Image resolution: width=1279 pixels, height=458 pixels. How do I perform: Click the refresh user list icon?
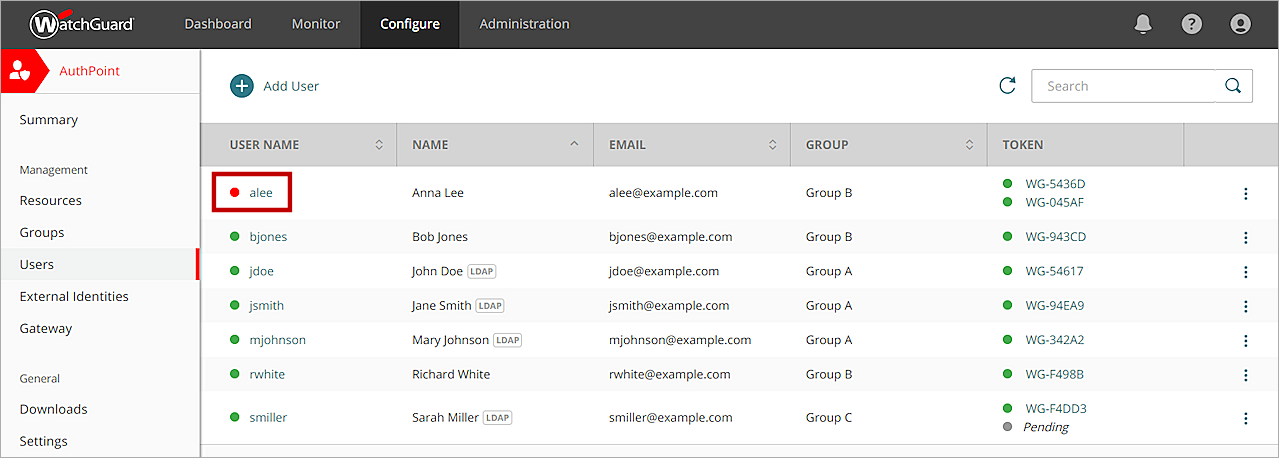coord(1007,86)
